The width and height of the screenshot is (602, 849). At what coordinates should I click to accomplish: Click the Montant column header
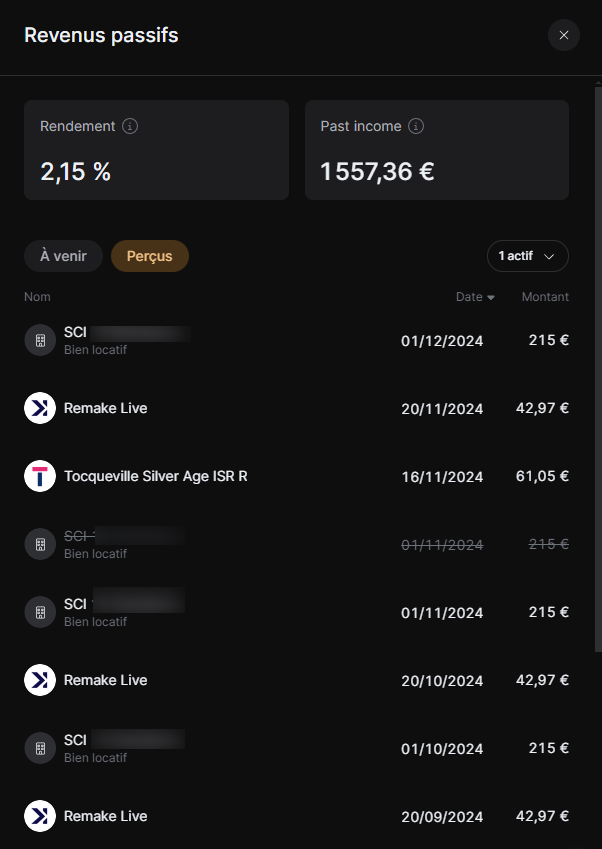pos(545,297)
